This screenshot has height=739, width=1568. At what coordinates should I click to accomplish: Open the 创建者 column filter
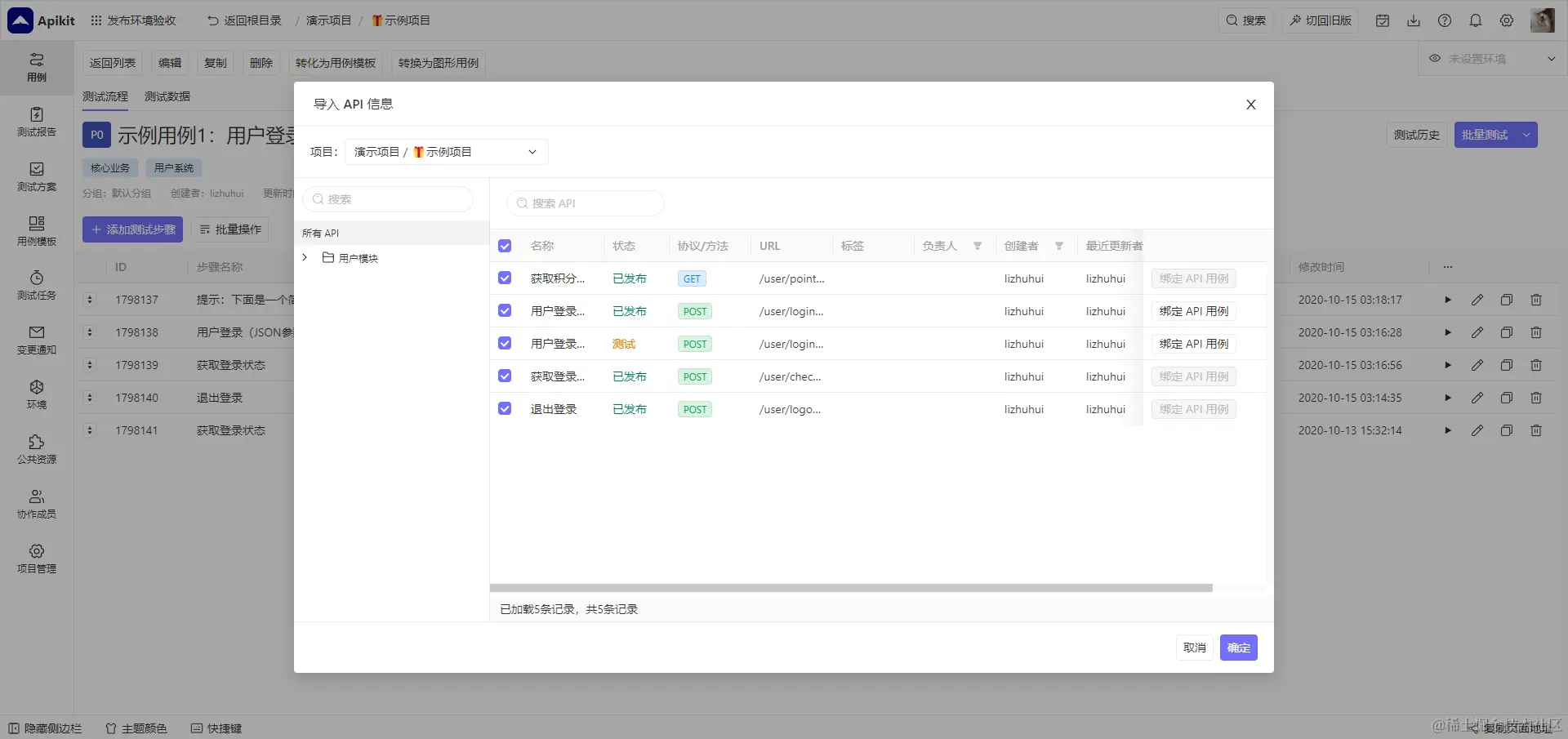(1059, 246)
